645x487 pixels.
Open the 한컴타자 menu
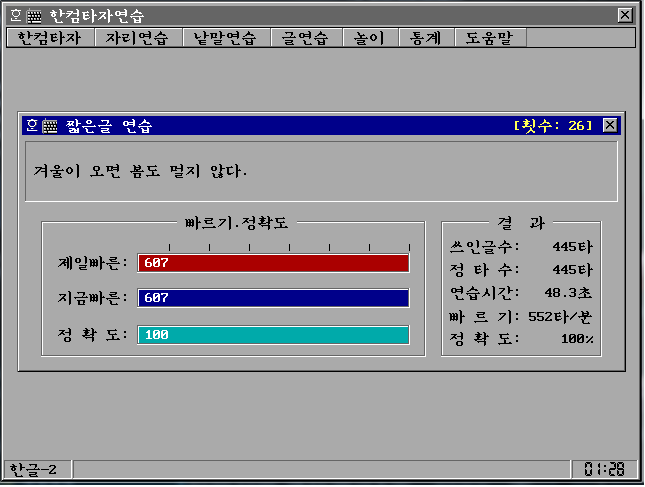(x=50, y=38)
